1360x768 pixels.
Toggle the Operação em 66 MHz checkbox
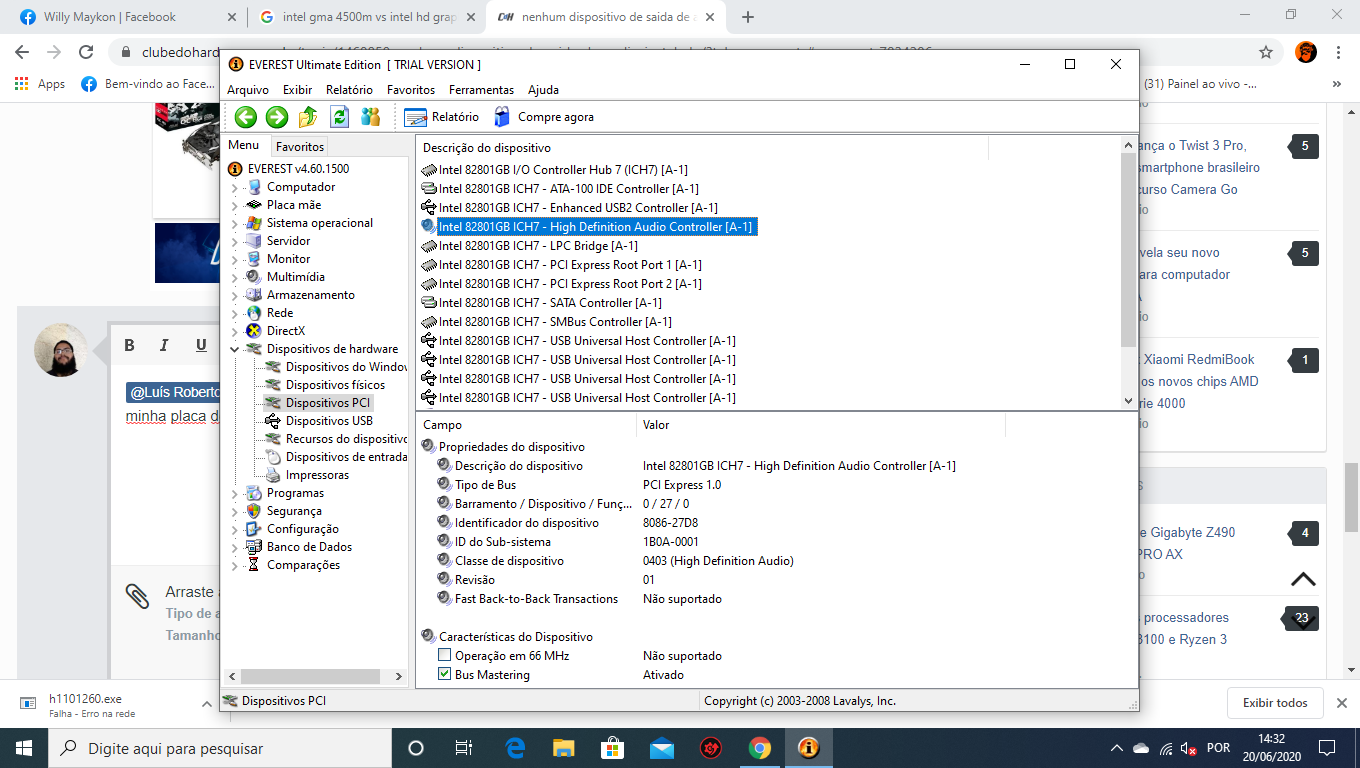[445, 656]
